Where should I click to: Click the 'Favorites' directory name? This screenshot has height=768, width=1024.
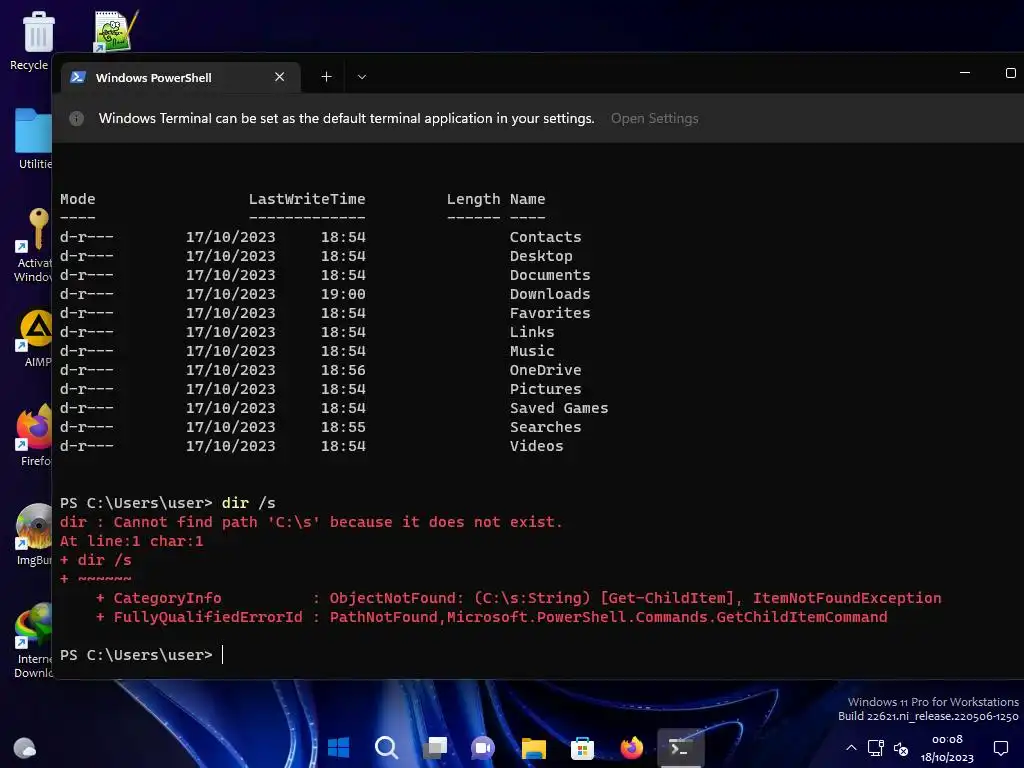550,313
